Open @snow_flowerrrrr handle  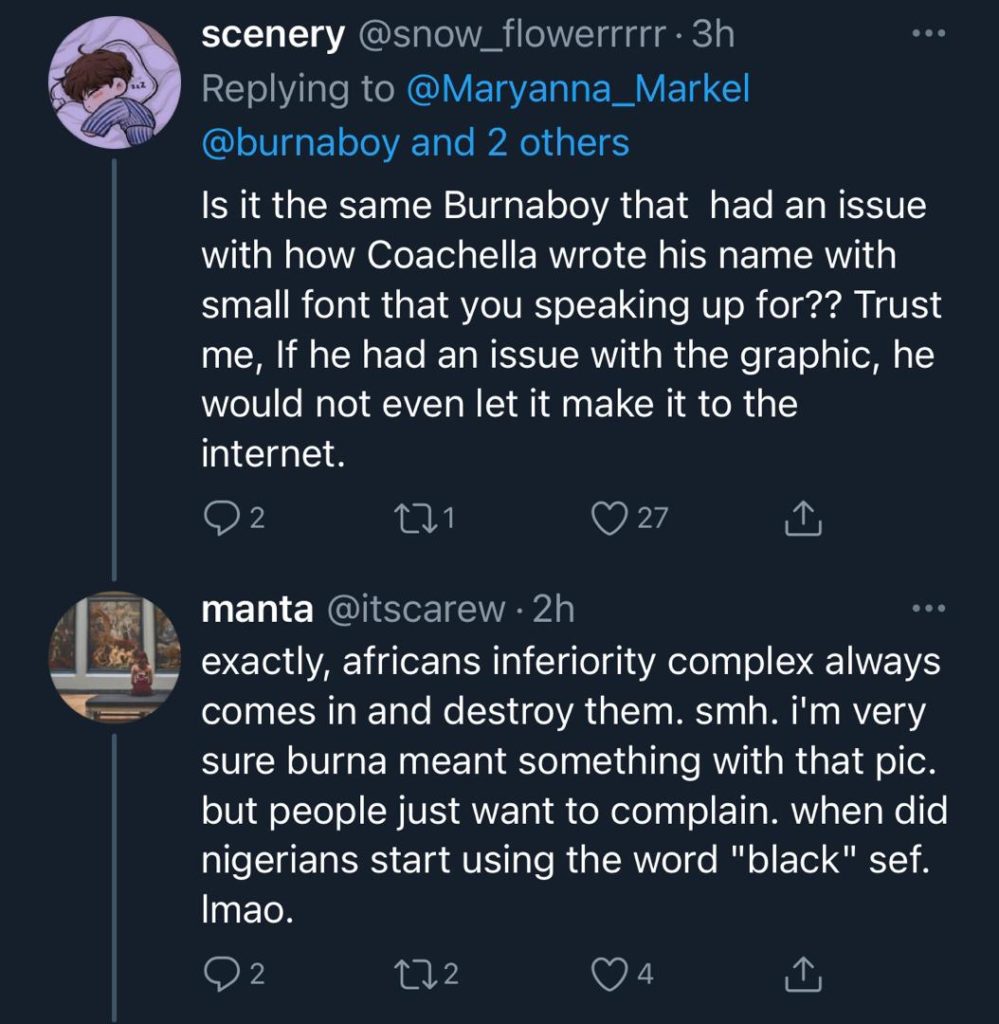tap(512, 35)
